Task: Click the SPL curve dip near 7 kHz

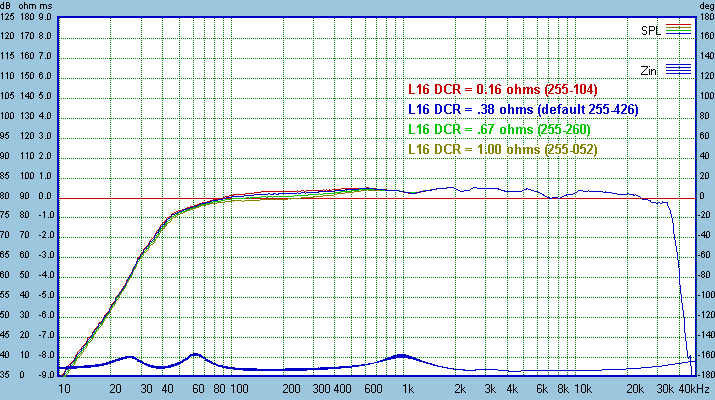Action: [551, 198]
